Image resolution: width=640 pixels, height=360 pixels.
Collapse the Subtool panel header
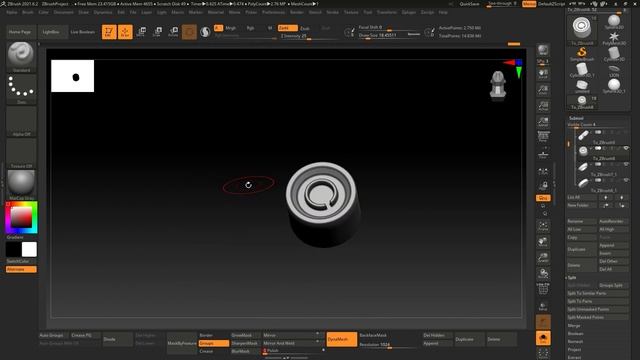click(x=576, y=118)
